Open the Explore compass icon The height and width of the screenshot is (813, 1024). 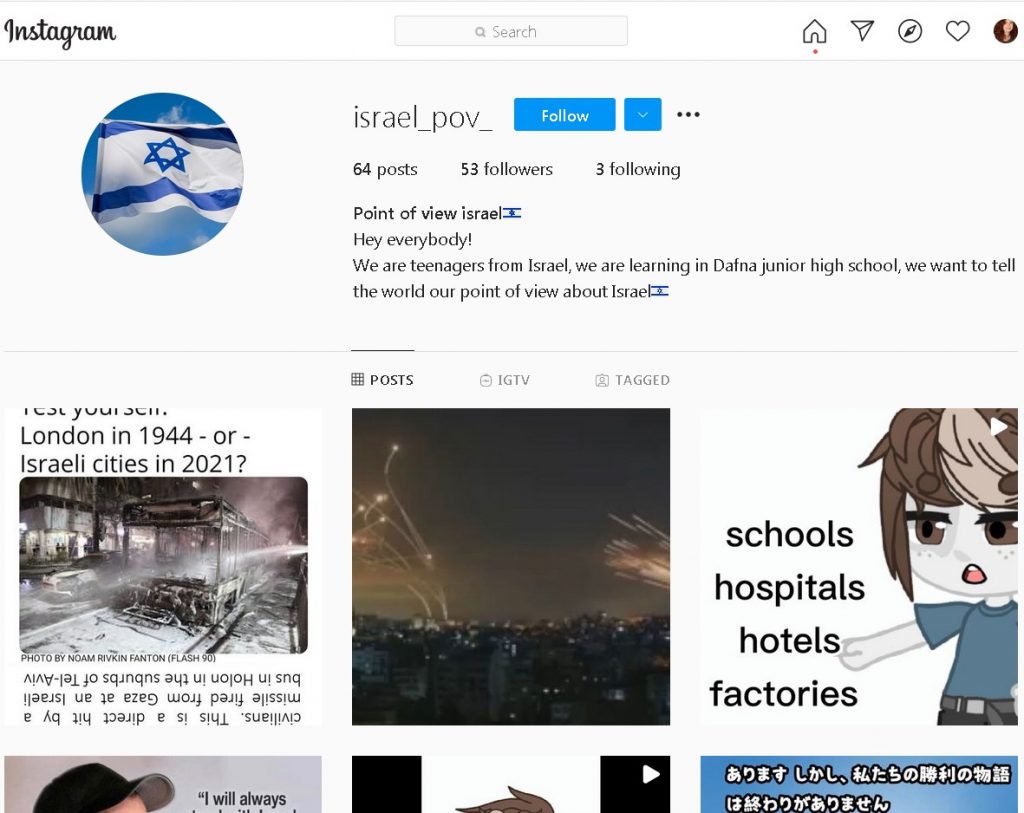(910, 31)
